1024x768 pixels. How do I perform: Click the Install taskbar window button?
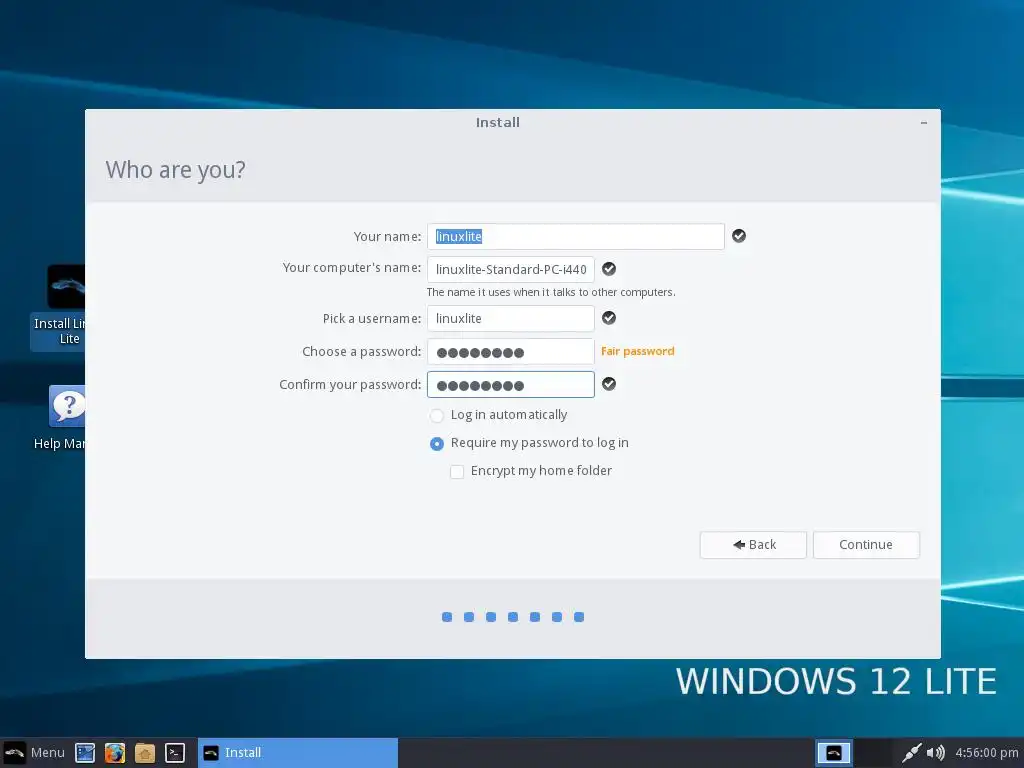pos(298,753)
